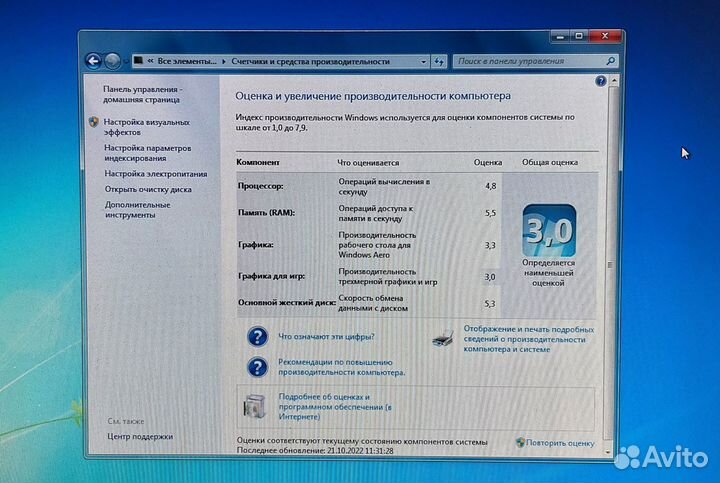Screen dimensions: 720x483
Task: Click scrollbar down arrow in content pane
Action: (608, 452)
